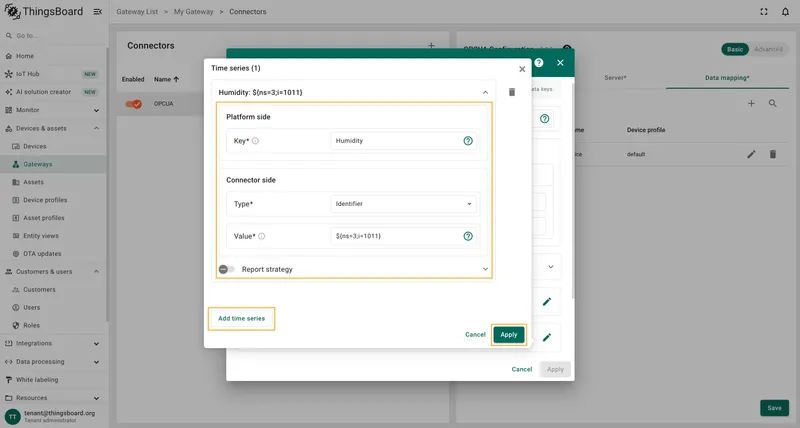Add a new connector with plus icon
Viewport: 800px width, 428px height.
click(x=431, y=45)
